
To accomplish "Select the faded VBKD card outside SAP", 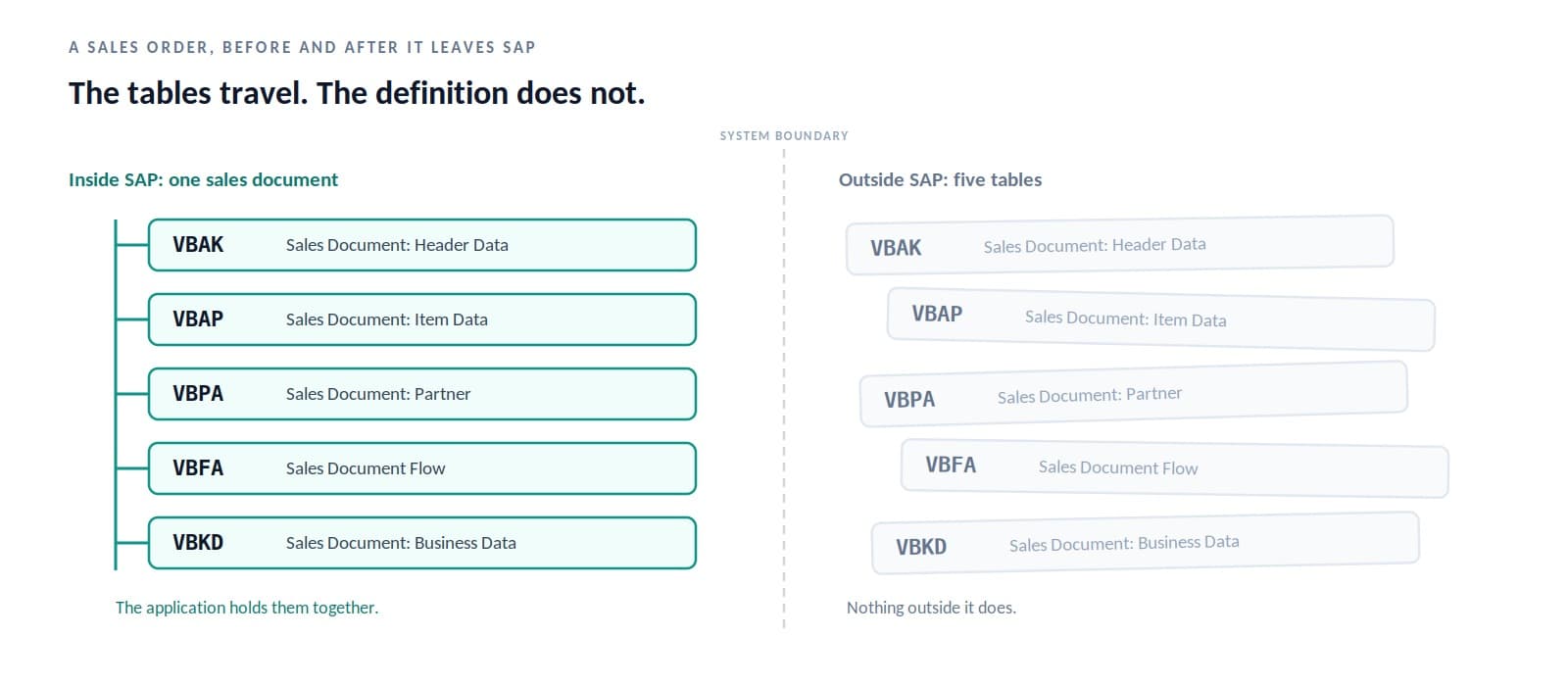I will (x=1146, y=543).
